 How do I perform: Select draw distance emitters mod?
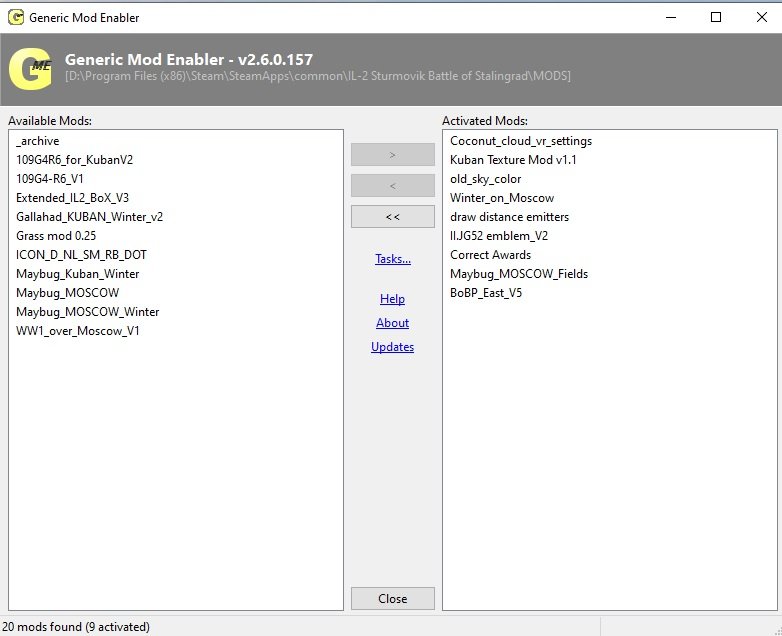[509, 217]
